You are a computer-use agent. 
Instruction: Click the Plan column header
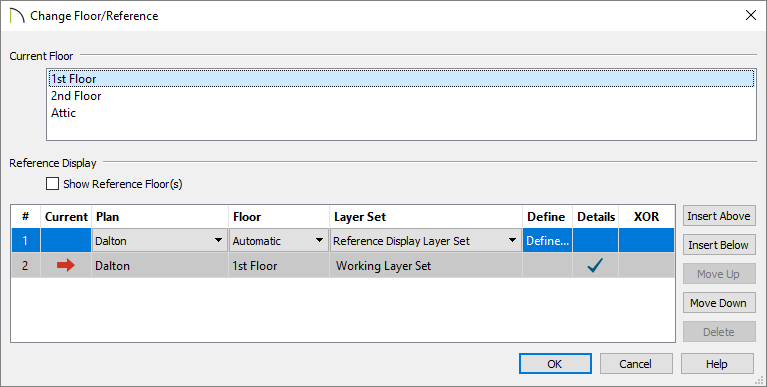pos(159,217)
